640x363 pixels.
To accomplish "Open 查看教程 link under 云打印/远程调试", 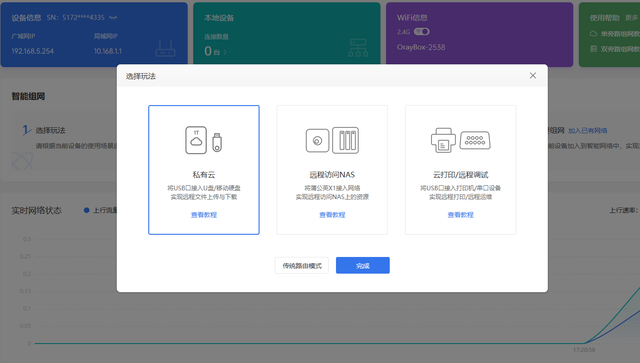I will [460, 215].
